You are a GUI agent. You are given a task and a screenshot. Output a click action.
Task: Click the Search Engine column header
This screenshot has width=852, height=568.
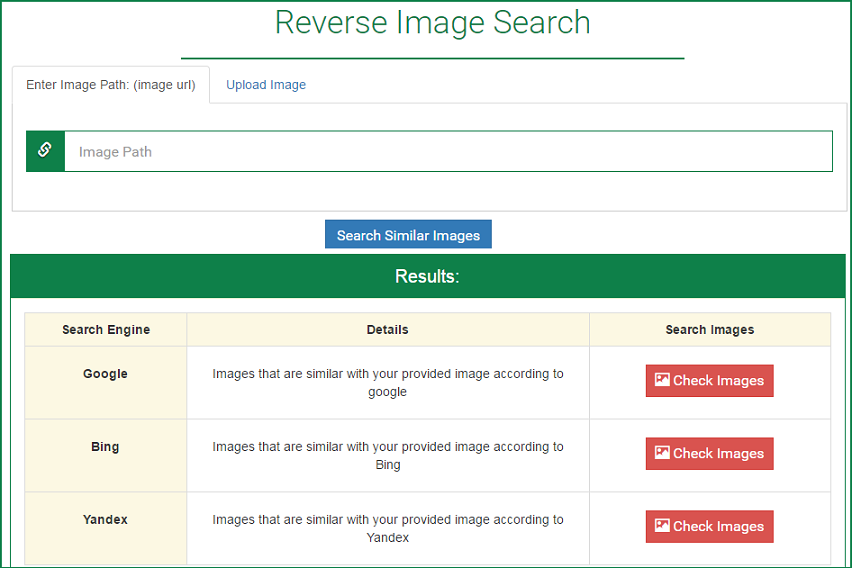[x=106, y=329]
